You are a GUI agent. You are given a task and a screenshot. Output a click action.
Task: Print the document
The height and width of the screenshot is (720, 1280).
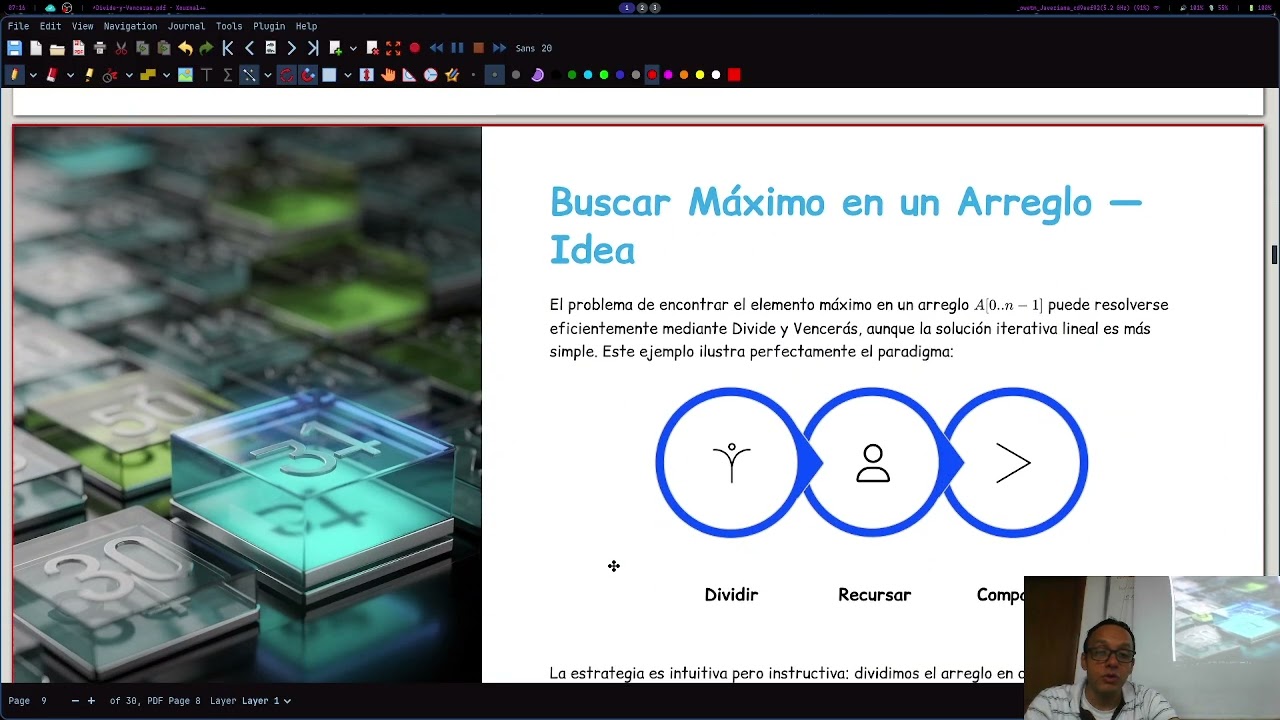(x=100, y=48)
